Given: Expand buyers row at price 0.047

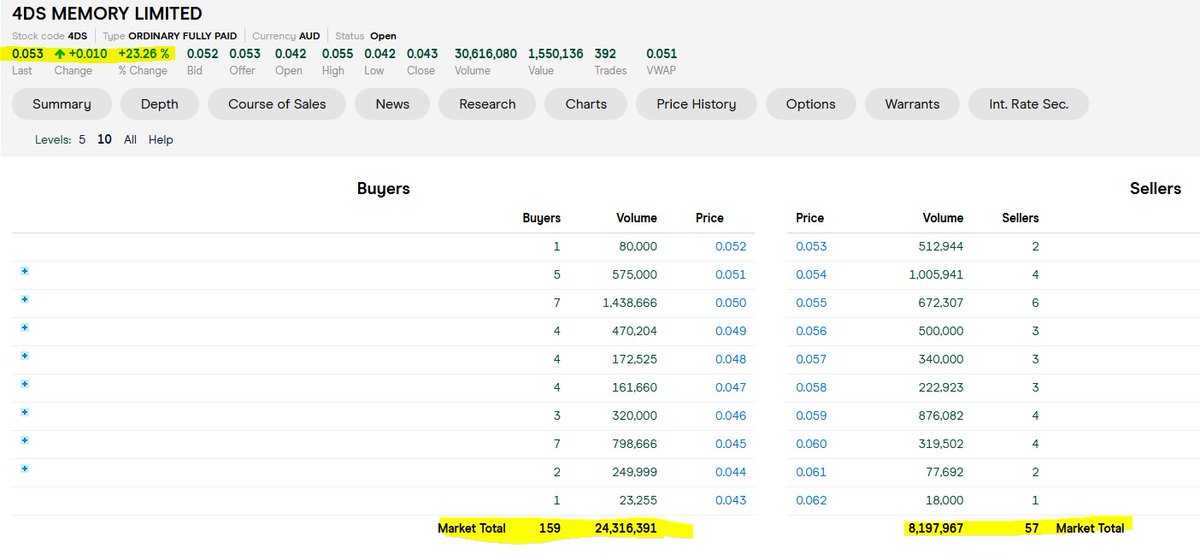Looking at the screenshot, I should click(x=25, y=384).
